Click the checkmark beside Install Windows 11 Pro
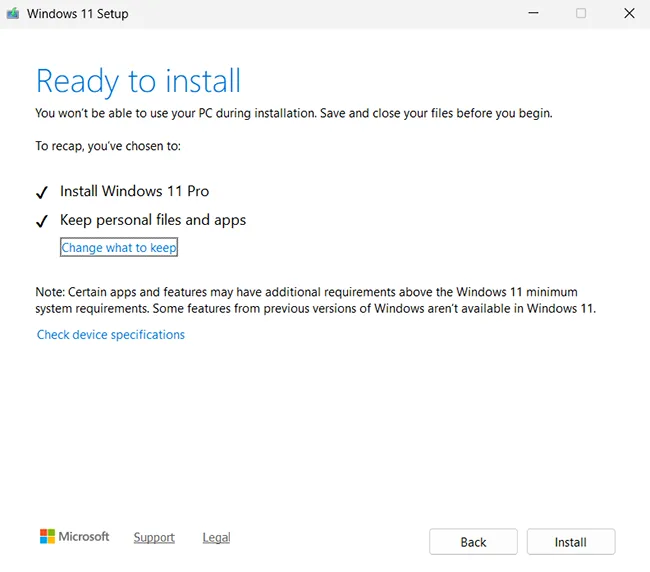This screenshot has width=650, height=572. (x=42, y=192)
